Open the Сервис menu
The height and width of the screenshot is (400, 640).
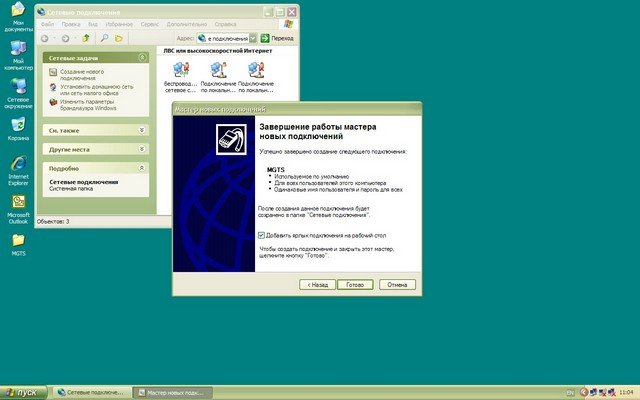point(147,22)
